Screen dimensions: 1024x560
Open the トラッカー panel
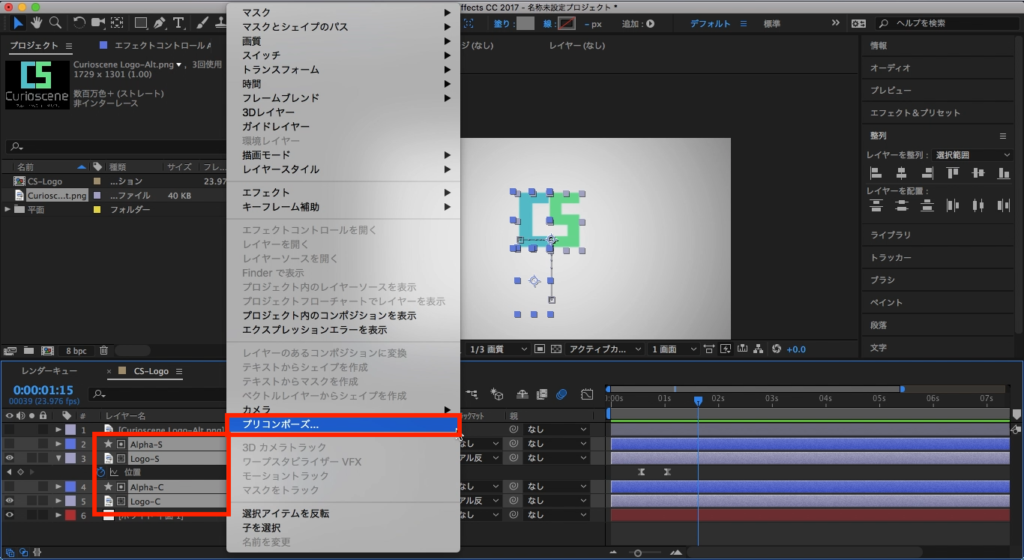click(891, 258)
